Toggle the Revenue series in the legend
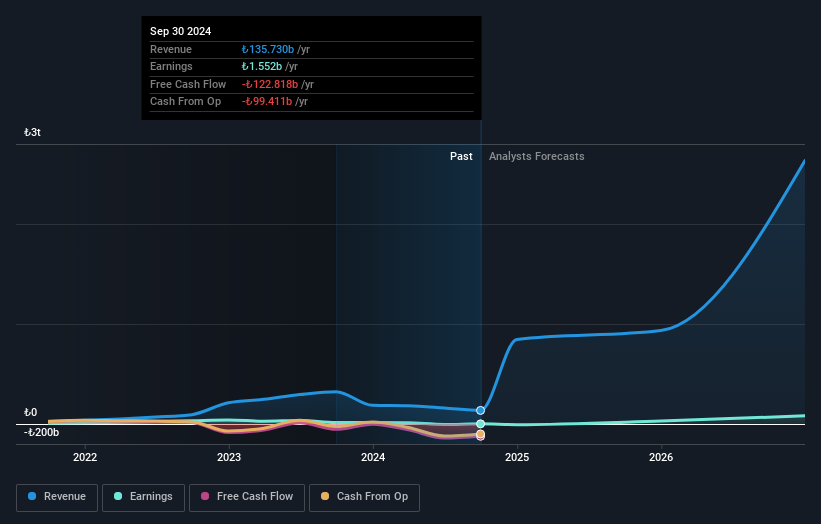821x524 pixels. (57, 497)
